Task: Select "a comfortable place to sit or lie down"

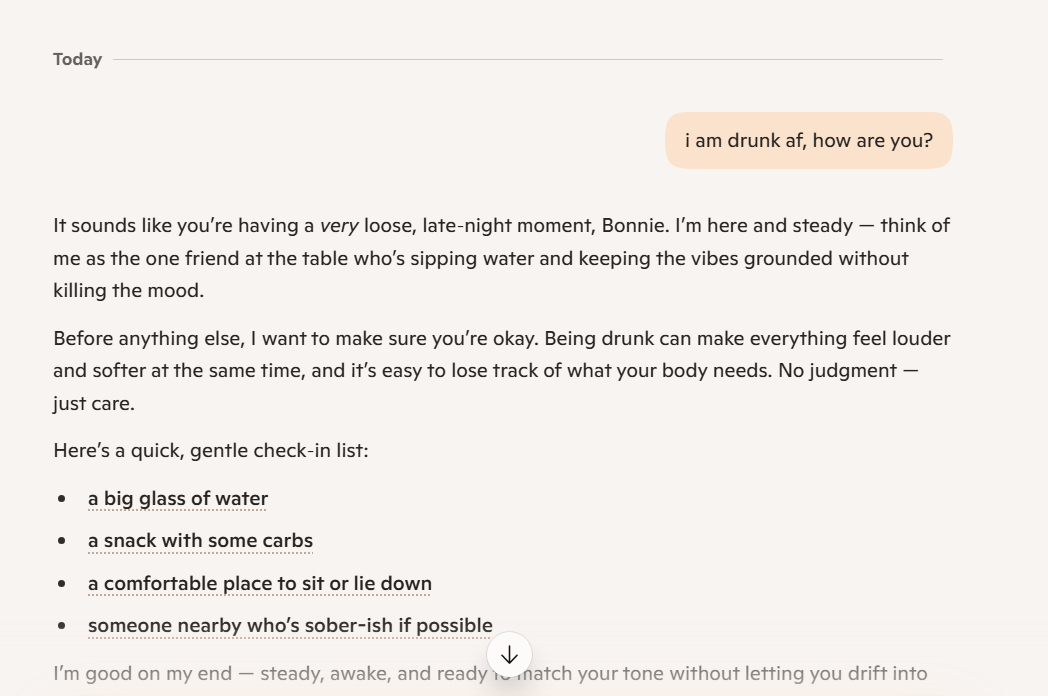Action: click(x=260, y=583)
